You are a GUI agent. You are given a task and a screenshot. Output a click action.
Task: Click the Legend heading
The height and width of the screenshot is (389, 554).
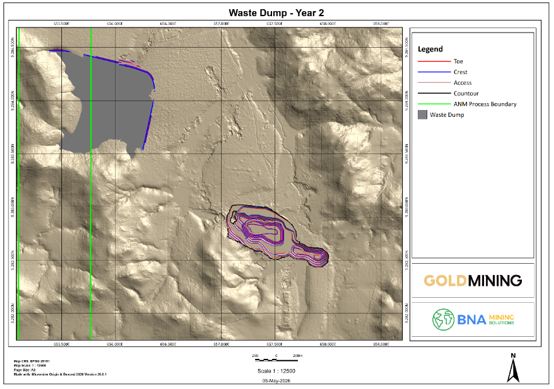(x=430, y=49)
